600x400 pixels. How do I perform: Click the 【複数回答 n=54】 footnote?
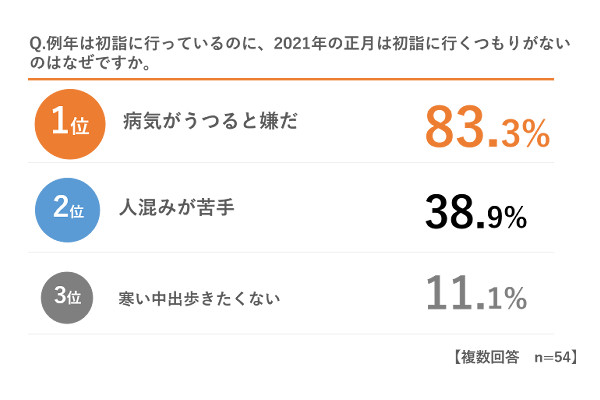515,357
